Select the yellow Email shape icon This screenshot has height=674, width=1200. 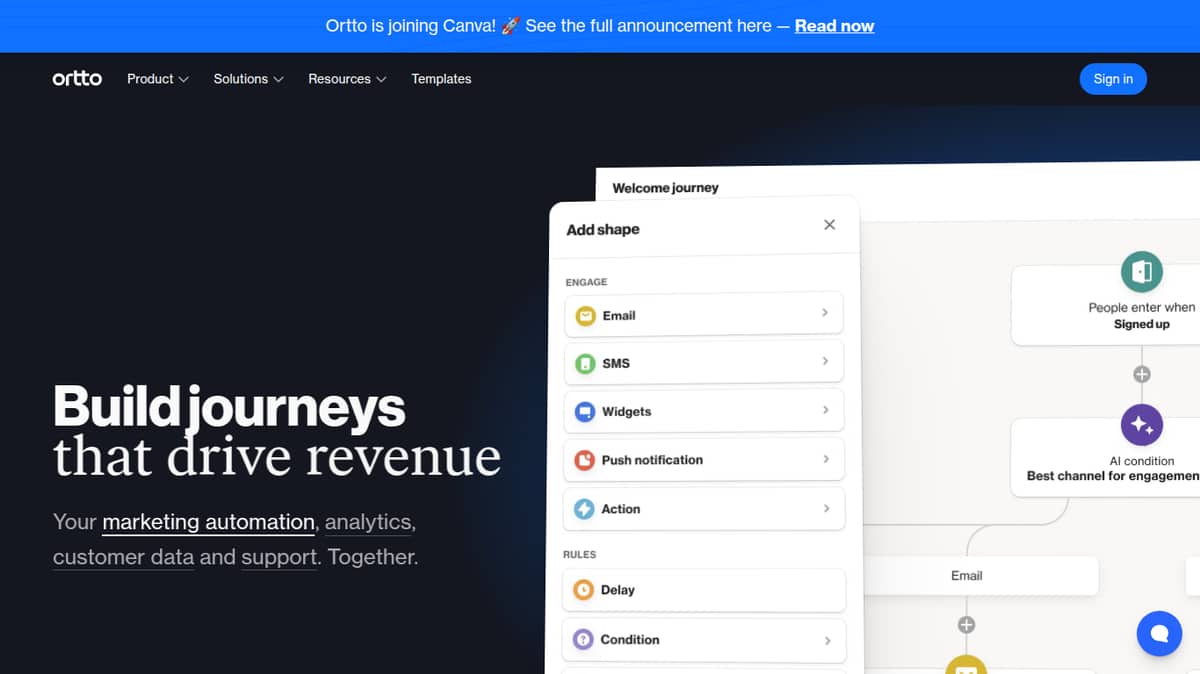[585, 316]
